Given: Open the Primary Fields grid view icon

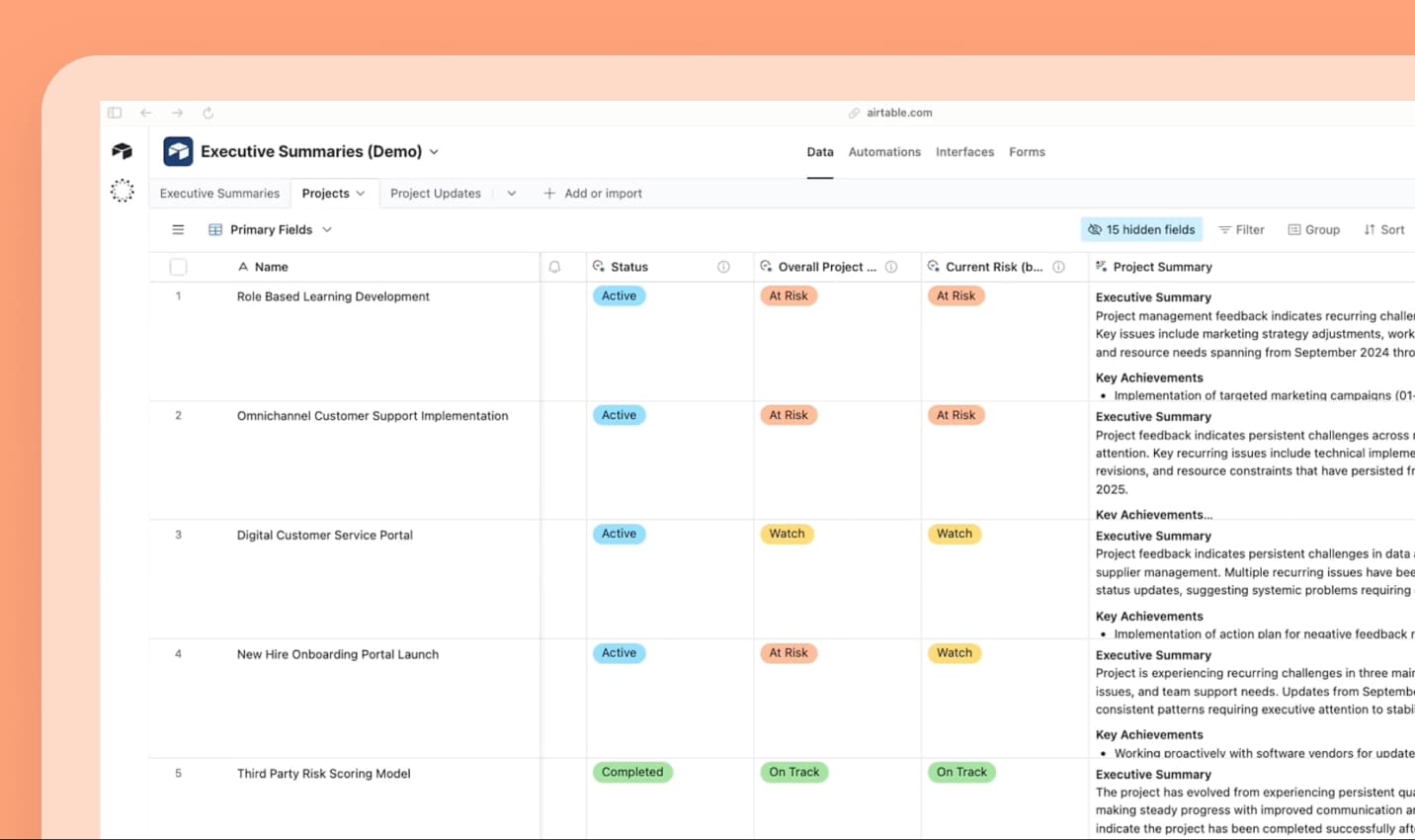Looking at the screenshot, I should coord(214,229).
